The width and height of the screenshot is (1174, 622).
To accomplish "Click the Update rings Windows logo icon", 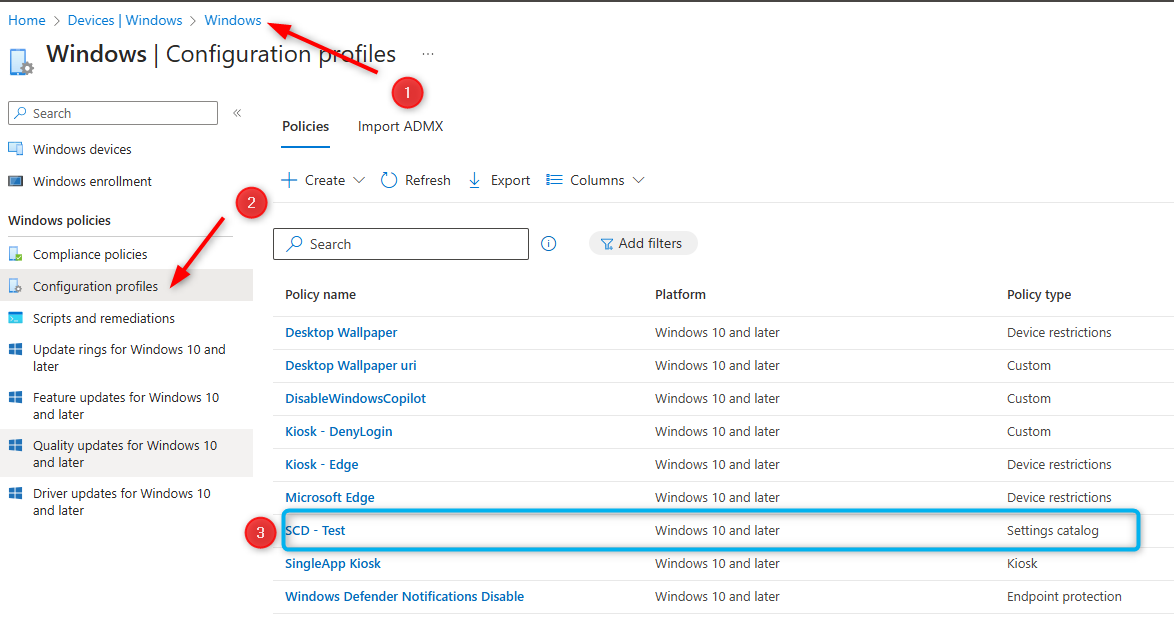I will pos(15,350).
